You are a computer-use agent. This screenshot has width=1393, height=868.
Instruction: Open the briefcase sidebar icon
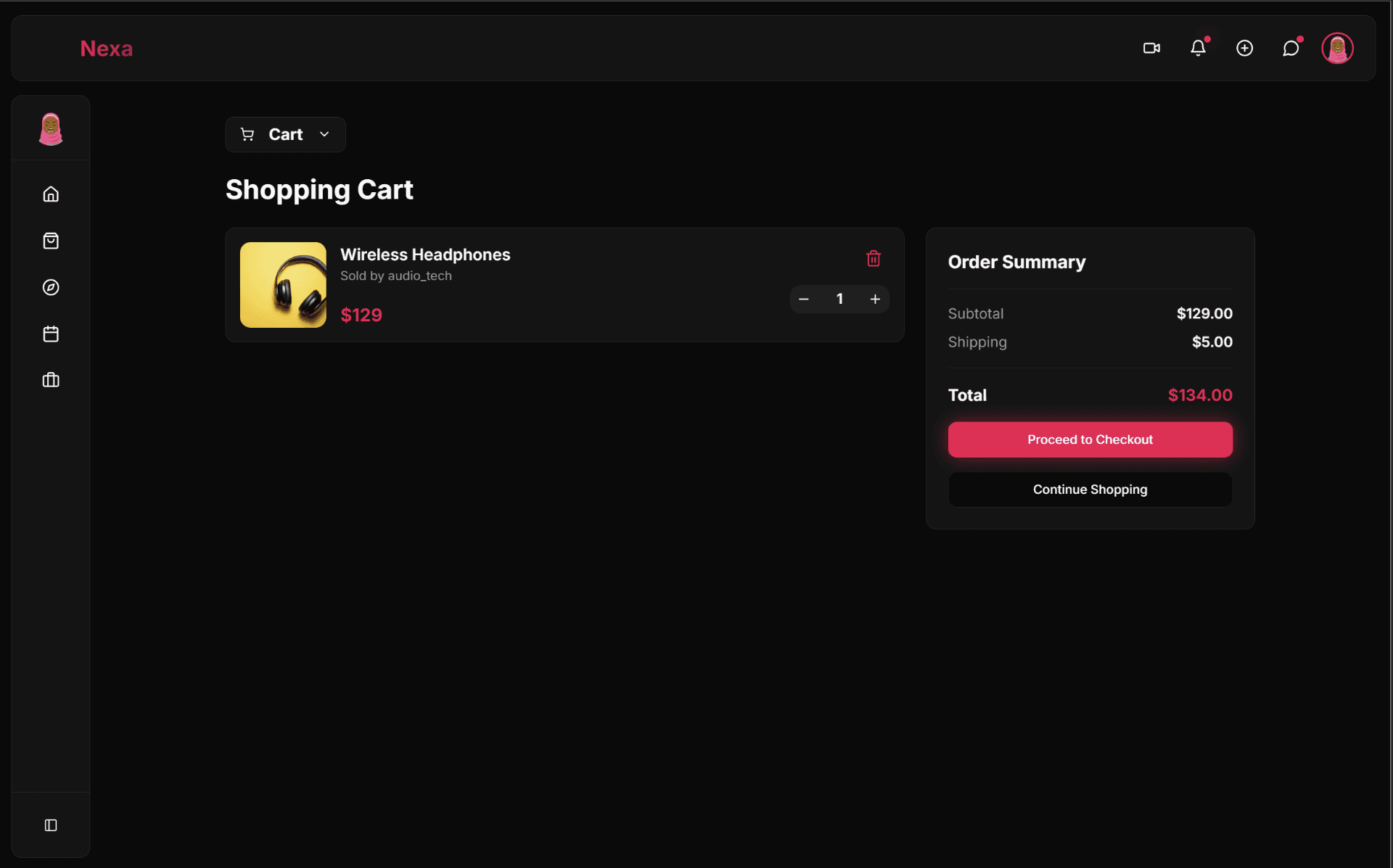click(51, 380)
